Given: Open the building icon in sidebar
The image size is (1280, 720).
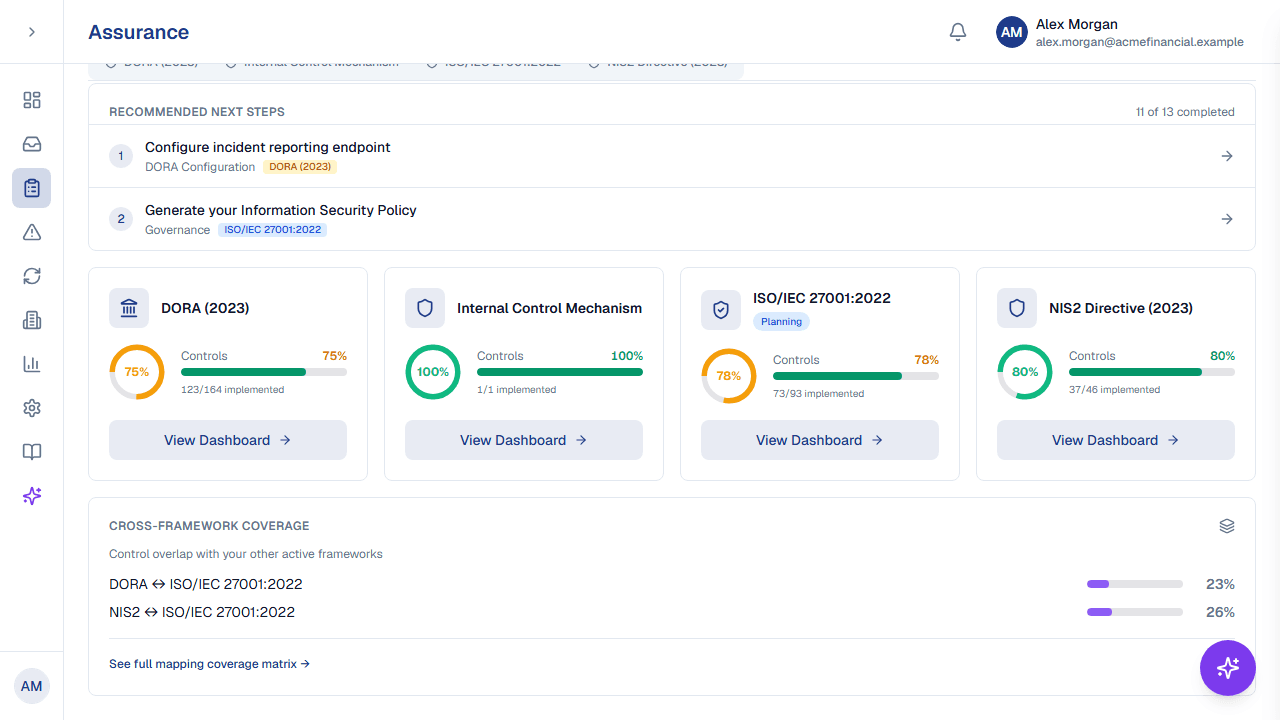Looking at the screenshot, I should [32, 320].
